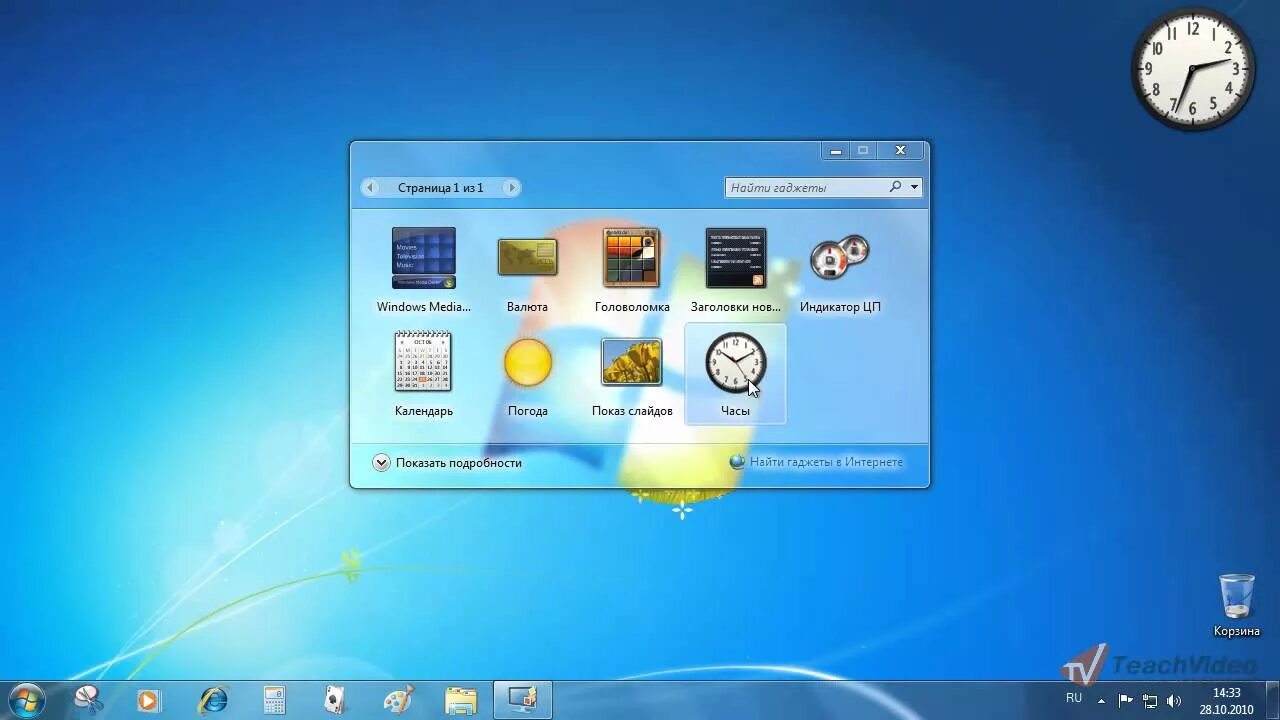Open Action Center flag icon
The width and height of the screenshot is (1280, 720).
click(x=1126, y=700)
